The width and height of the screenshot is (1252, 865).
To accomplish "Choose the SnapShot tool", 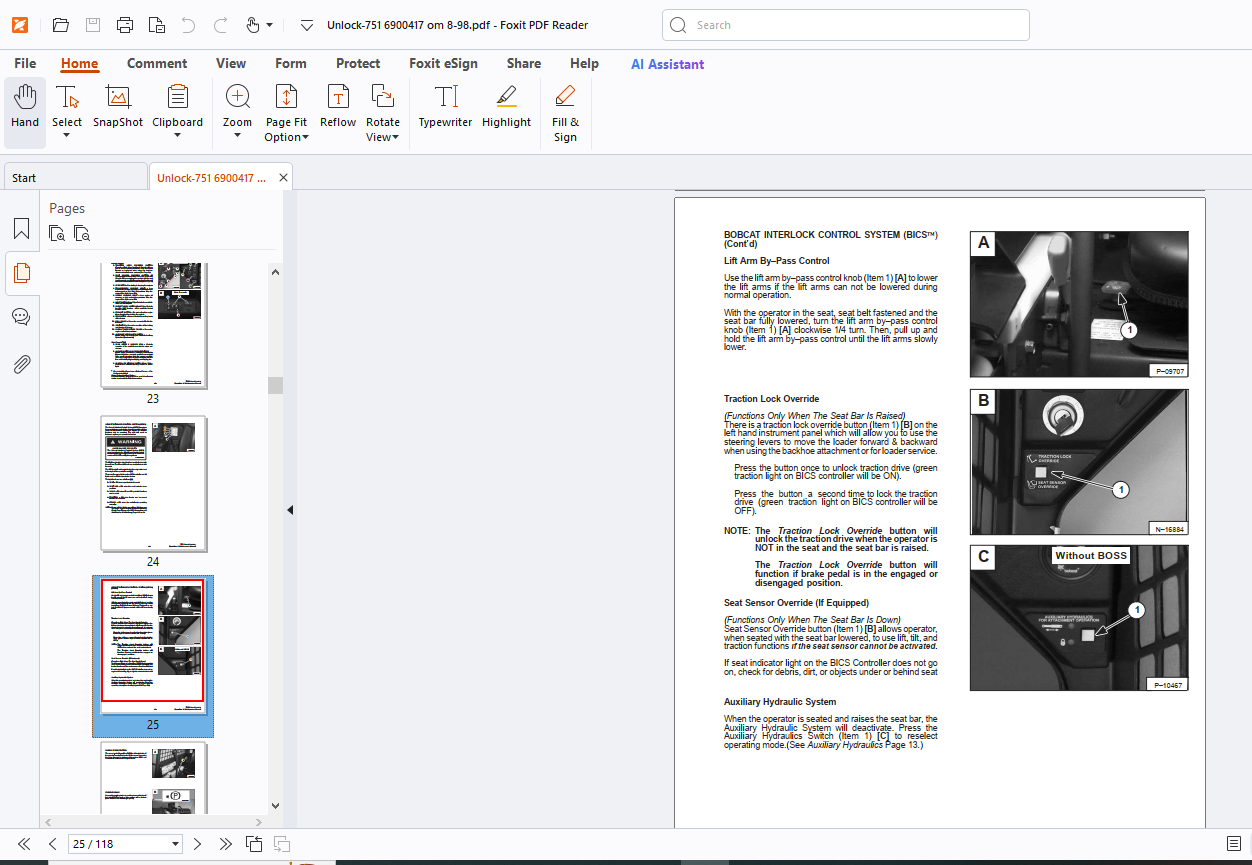I will (x=118, y=107).
